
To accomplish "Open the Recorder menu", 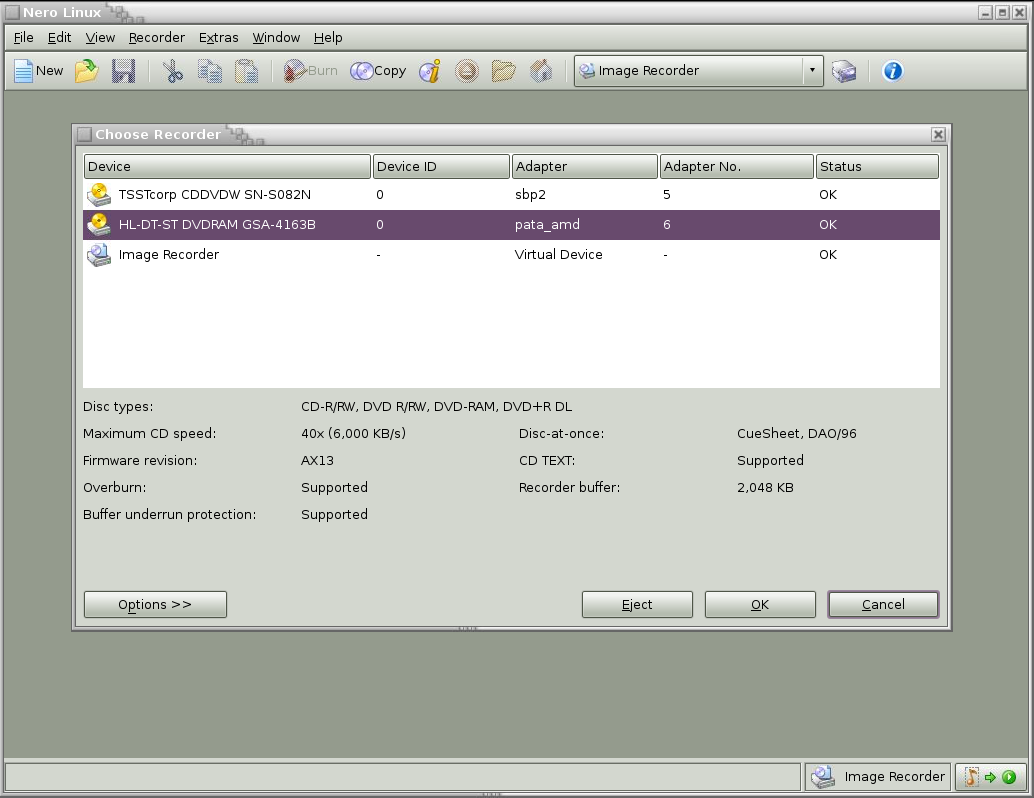I will tap(157, 38).
